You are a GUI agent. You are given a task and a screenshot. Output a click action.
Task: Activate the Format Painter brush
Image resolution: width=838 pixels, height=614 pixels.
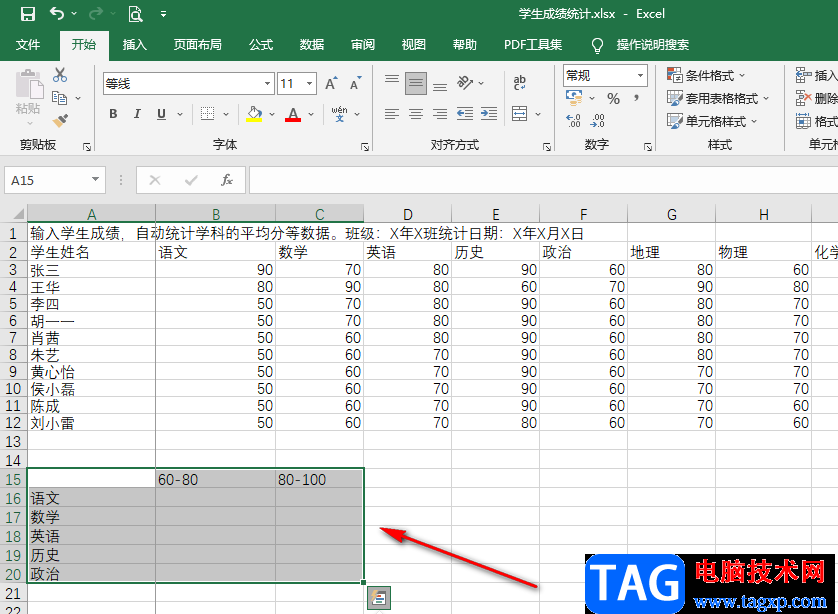point(60,121)
